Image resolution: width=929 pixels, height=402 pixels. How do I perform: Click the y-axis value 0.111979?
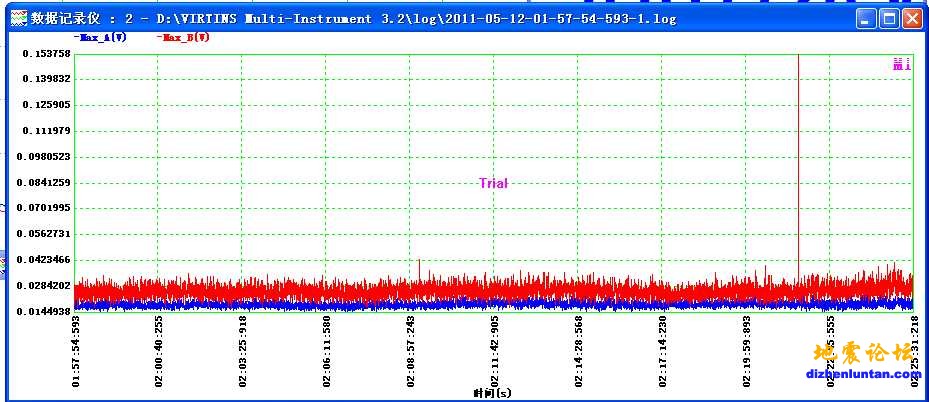point(47,131)
